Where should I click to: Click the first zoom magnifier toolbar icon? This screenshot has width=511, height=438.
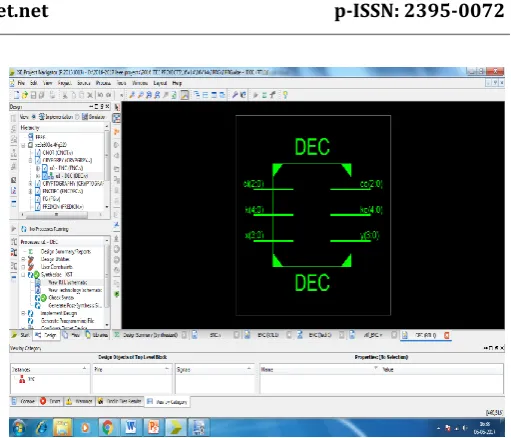[x=132, y=95]
